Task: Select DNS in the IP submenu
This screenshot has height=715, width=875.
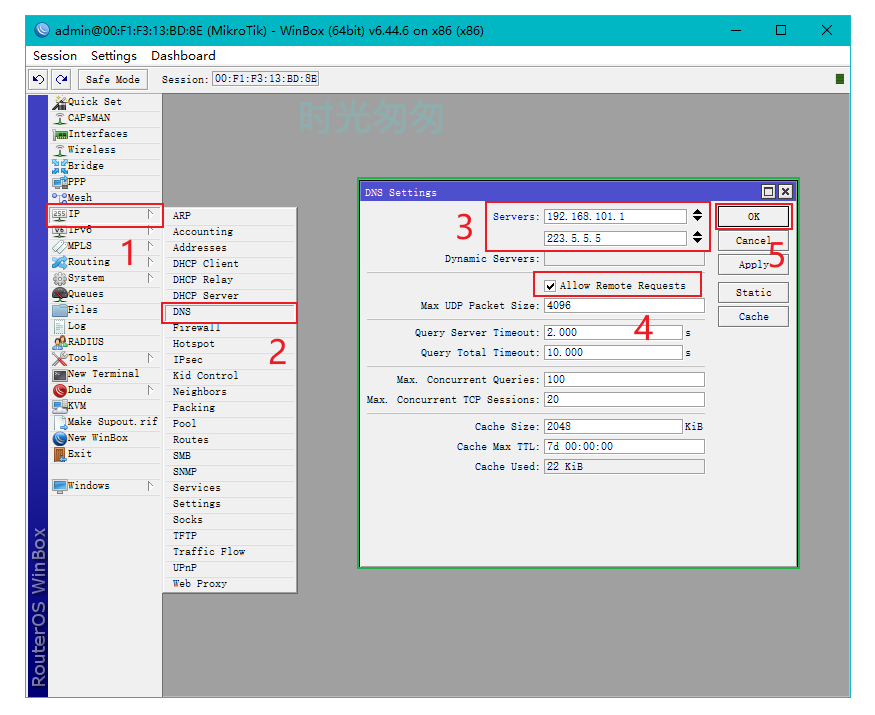Action: (230, 312)
